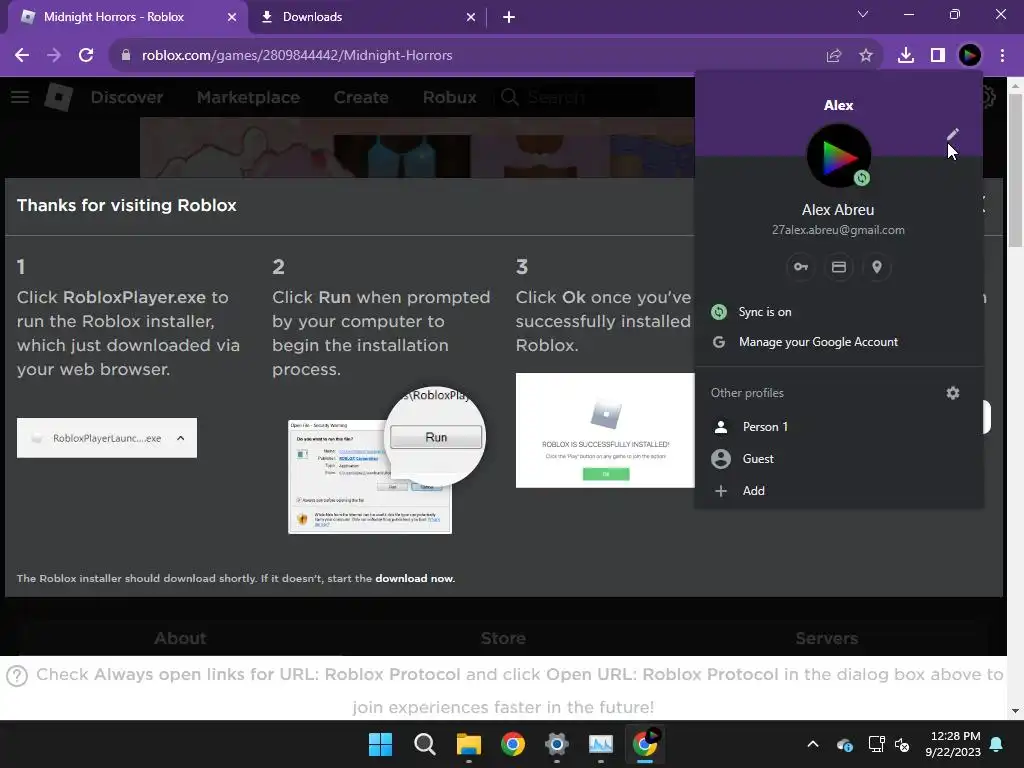Click the Roblox search magnifier icon
1024x768 pixels.
click(510, 97)
